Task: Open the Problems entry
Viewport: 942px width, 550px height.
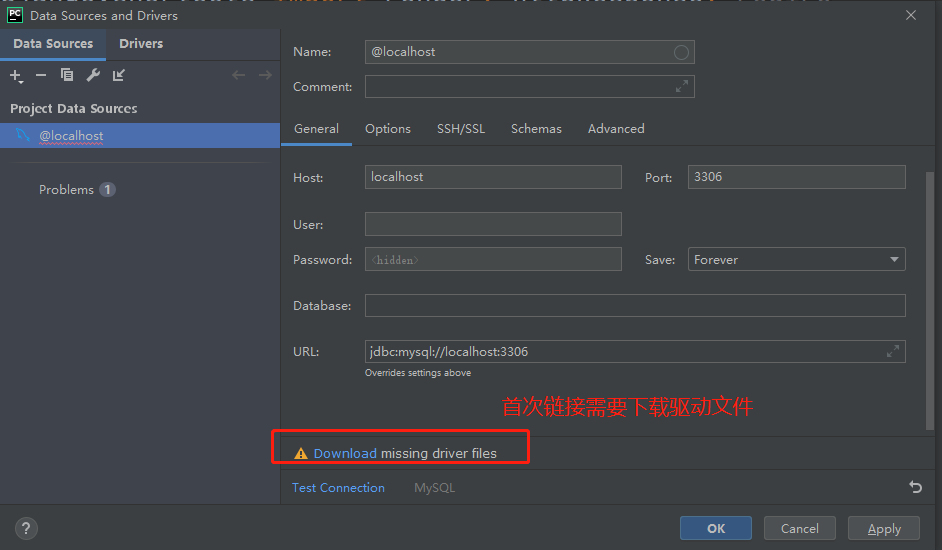Action: point(66,190)
